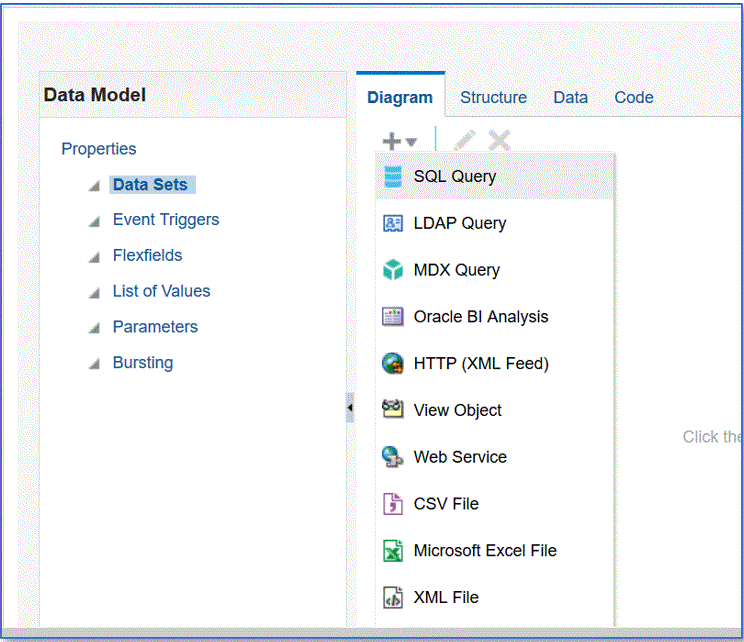Switch to the Structure tab
744x642 pixels.
coord(493,97)
